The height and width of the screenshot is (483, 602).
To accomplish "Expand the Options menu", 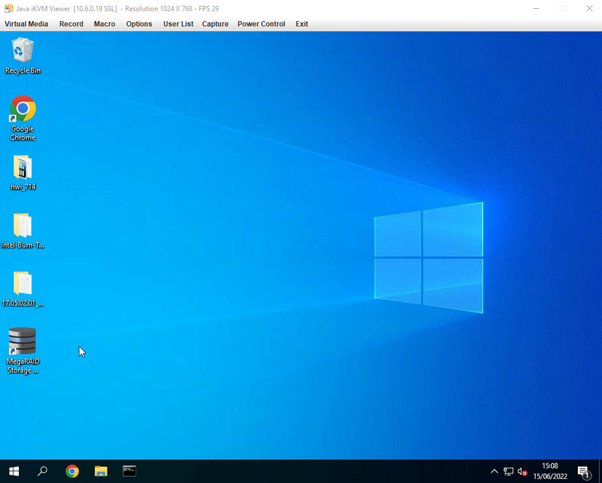I will [139, 24].
